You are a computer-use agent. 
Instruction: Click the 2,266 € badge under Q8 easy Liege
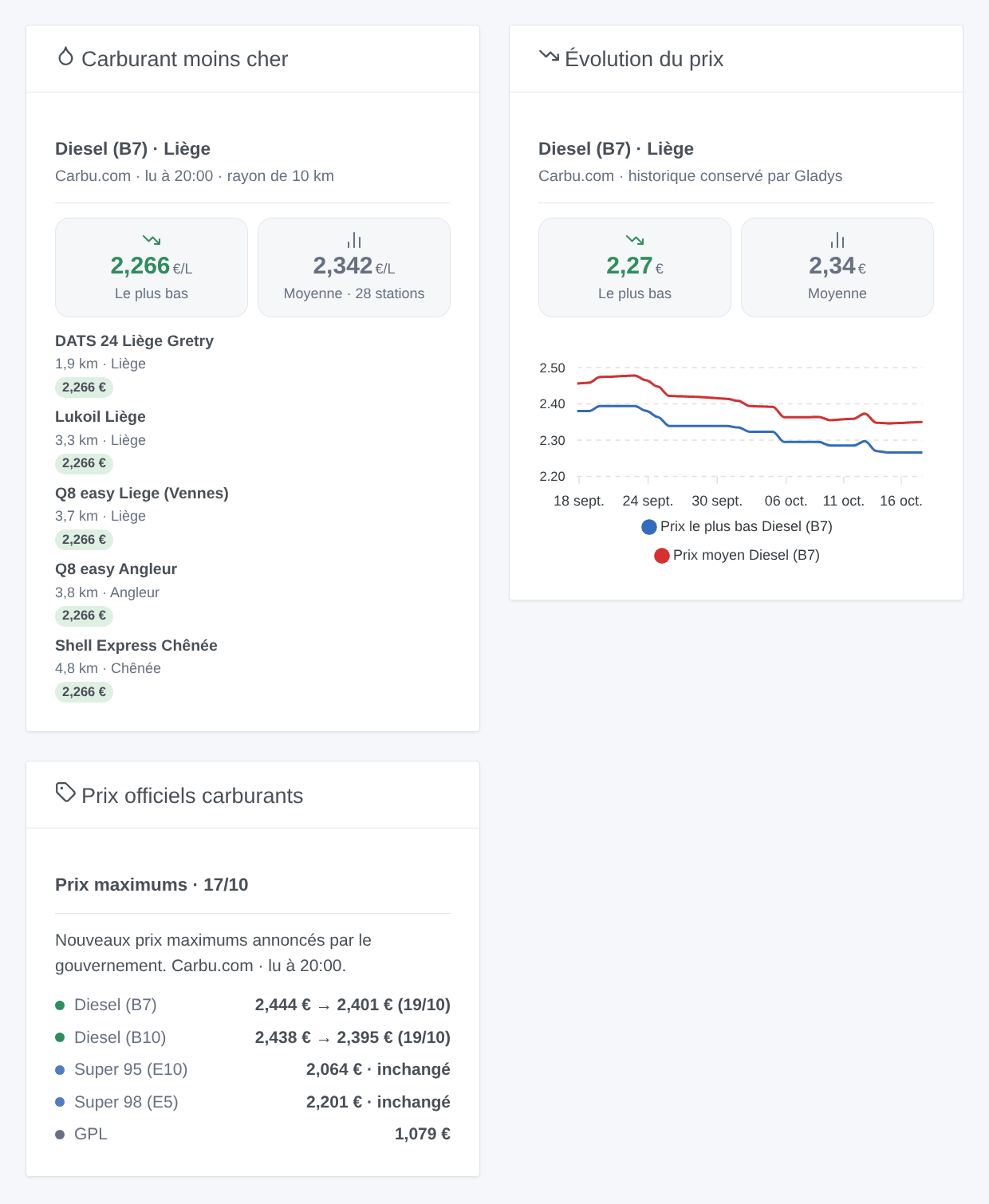tap(84, 540)
